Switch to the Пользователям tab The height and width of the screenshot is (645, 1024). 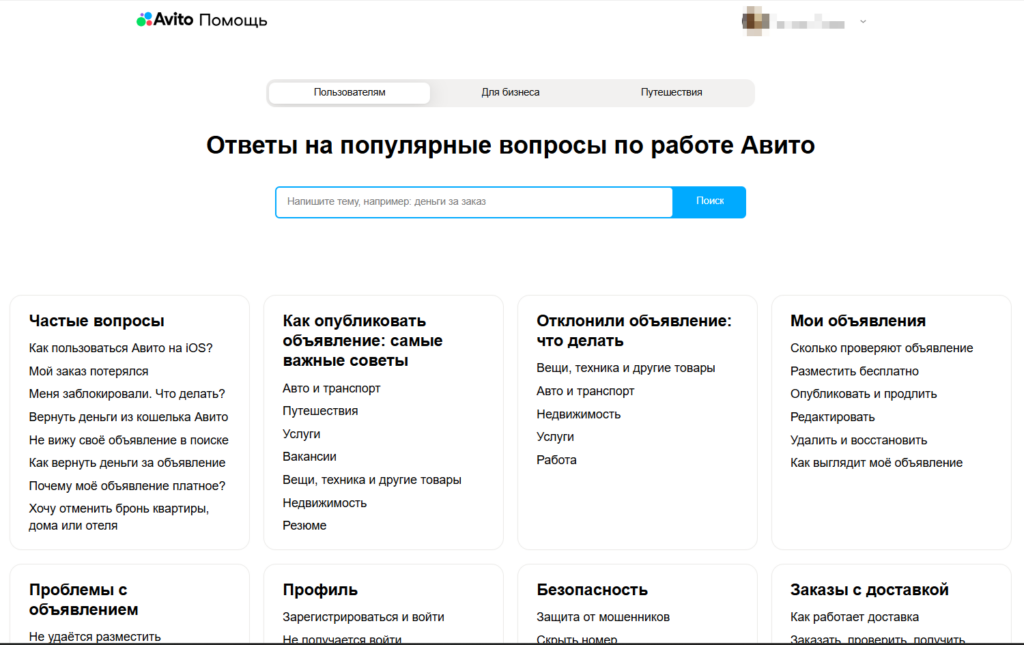[349, 93]
